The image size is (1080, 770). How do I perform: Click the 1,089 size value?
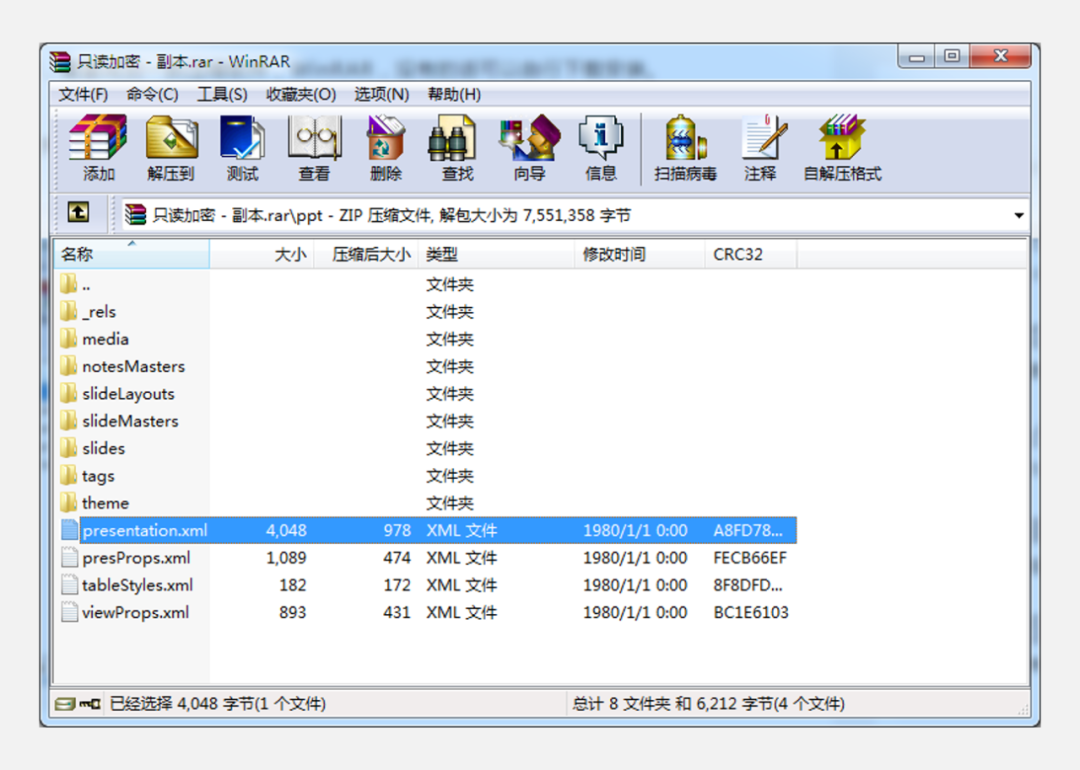pyautogui.click(x=287, y=558)
